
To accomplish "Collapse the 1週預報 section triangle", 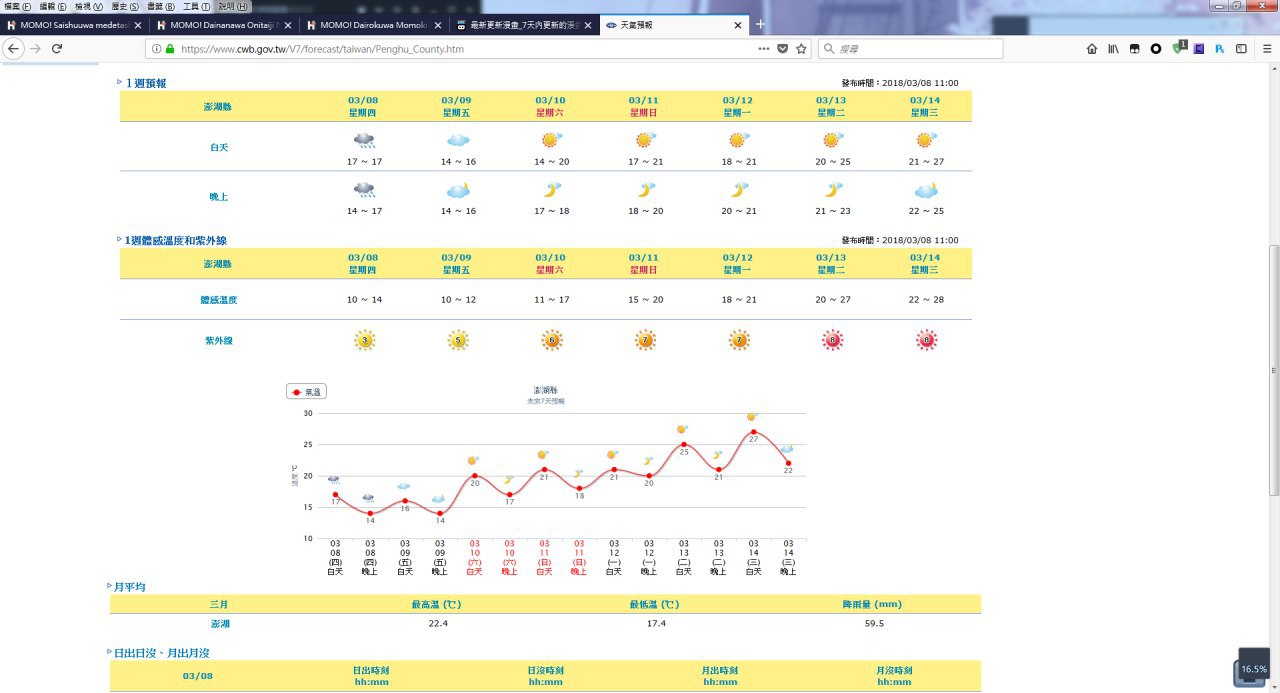I will click(x=119, y=82).
